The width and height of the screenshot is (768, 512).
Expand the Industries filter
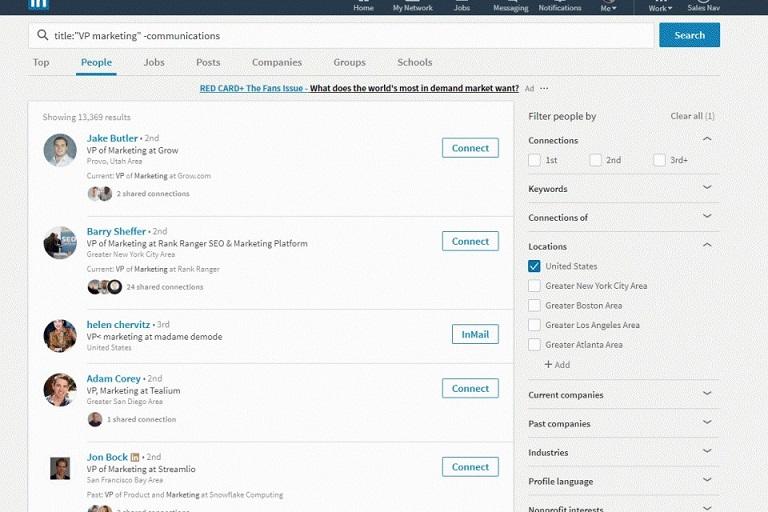707,451
